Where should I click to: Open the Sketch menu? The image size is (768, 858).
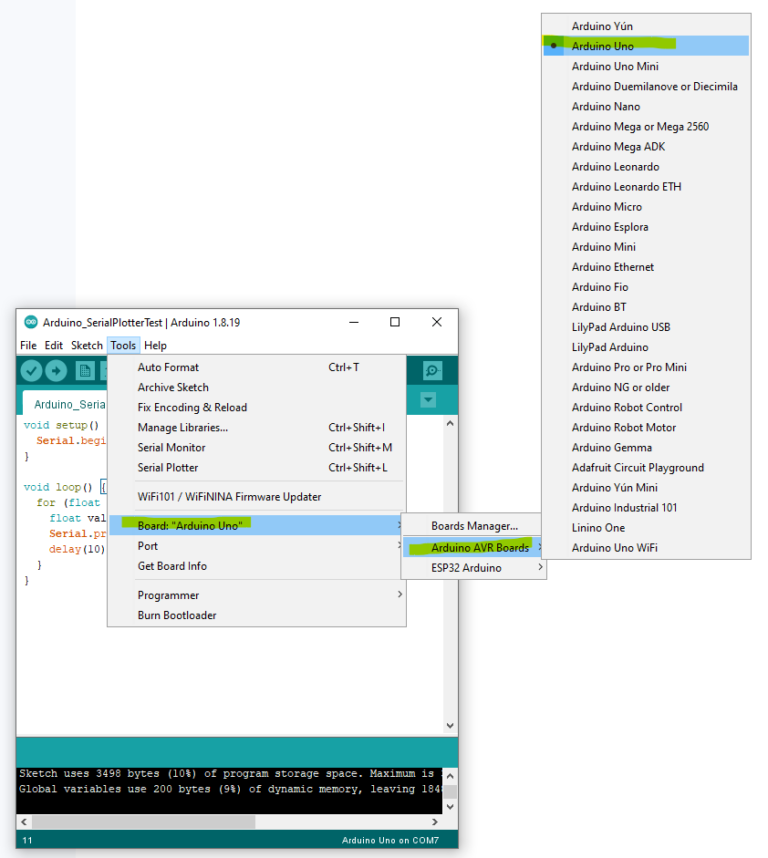[x=86, y=345]
